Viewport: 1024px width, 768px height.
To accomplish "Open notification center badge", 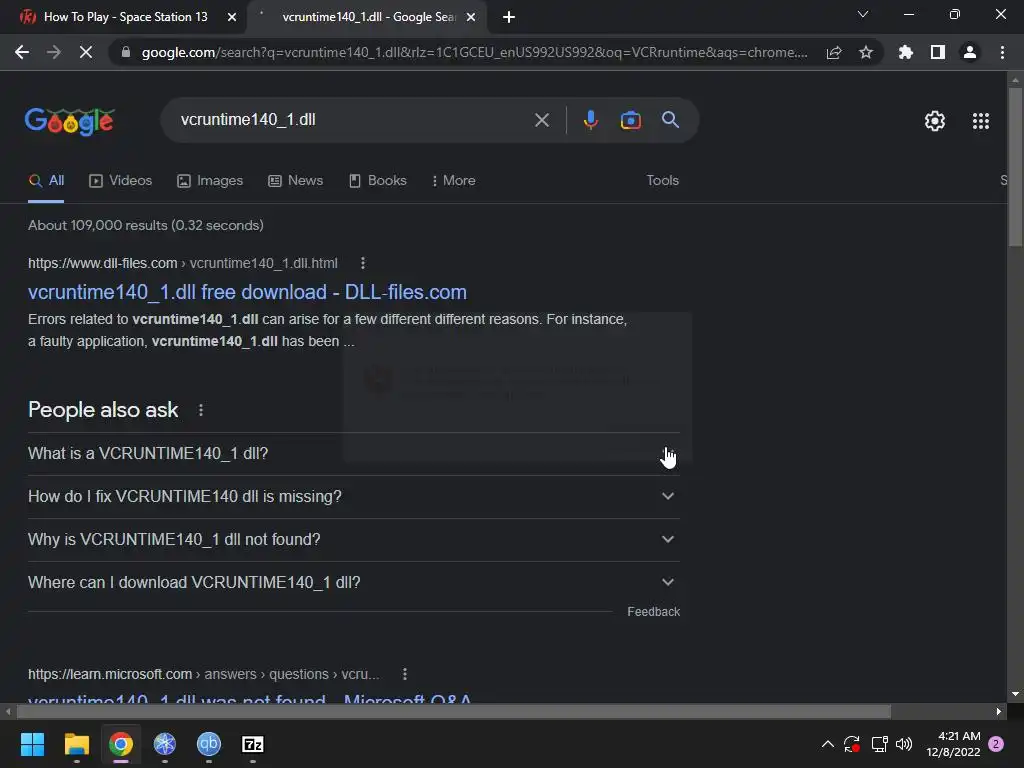I will tap(996, 744).
